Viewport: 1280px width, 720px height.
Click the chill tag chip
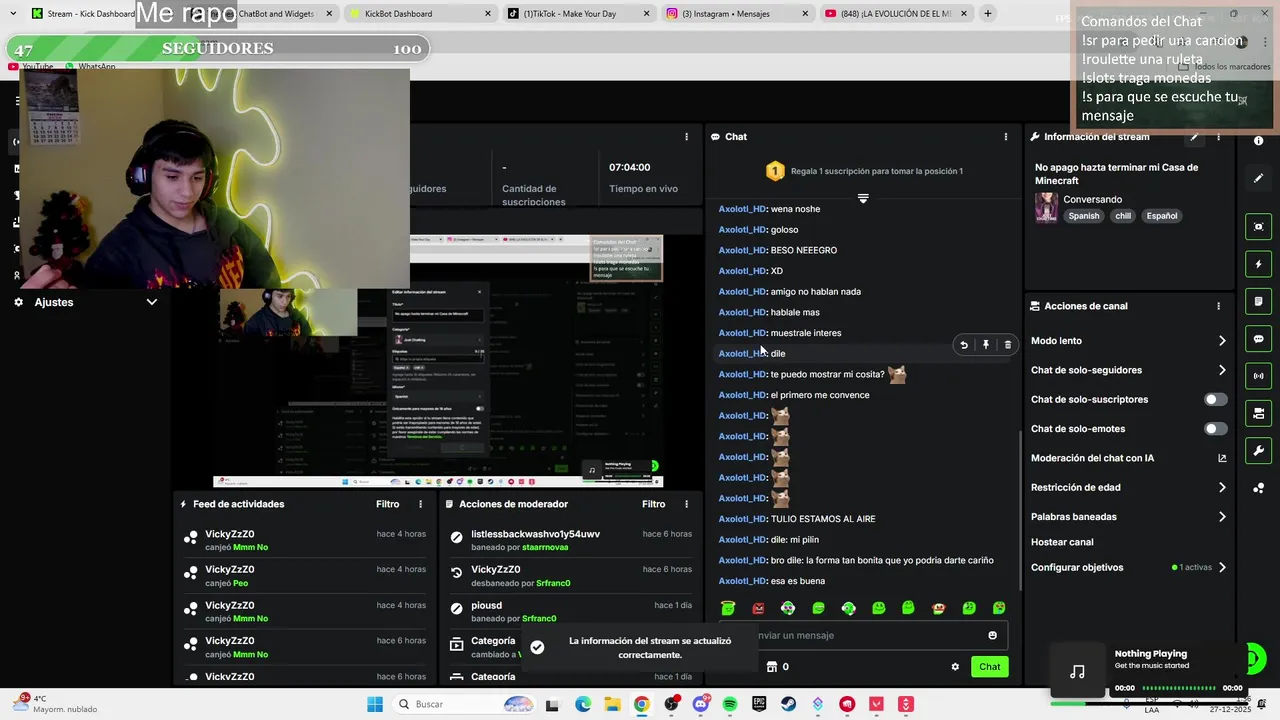point(1123,216)
